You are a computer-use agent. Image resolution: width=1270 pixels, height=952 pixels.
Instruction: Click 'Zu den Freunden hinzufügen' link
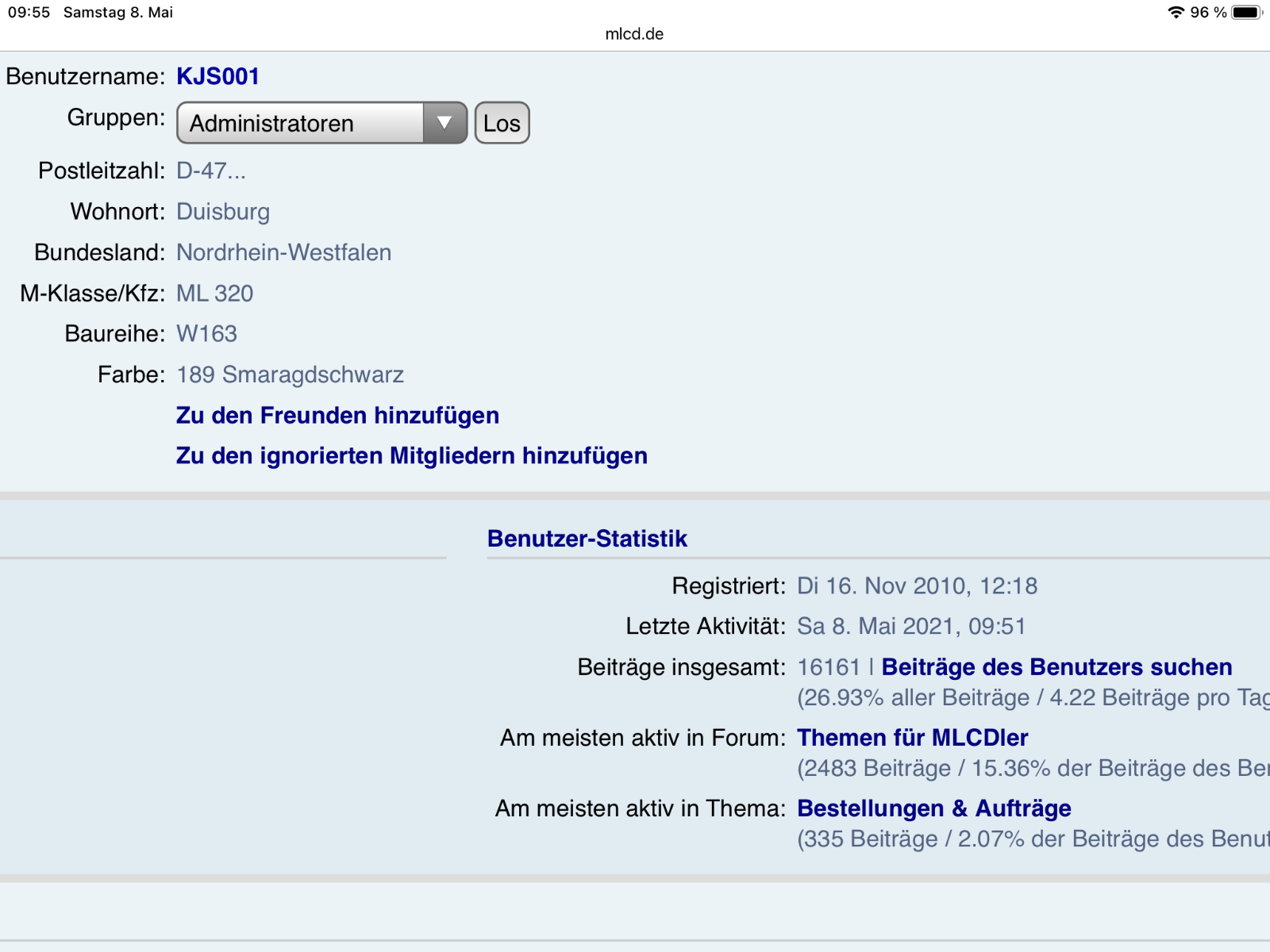point(337,415)
